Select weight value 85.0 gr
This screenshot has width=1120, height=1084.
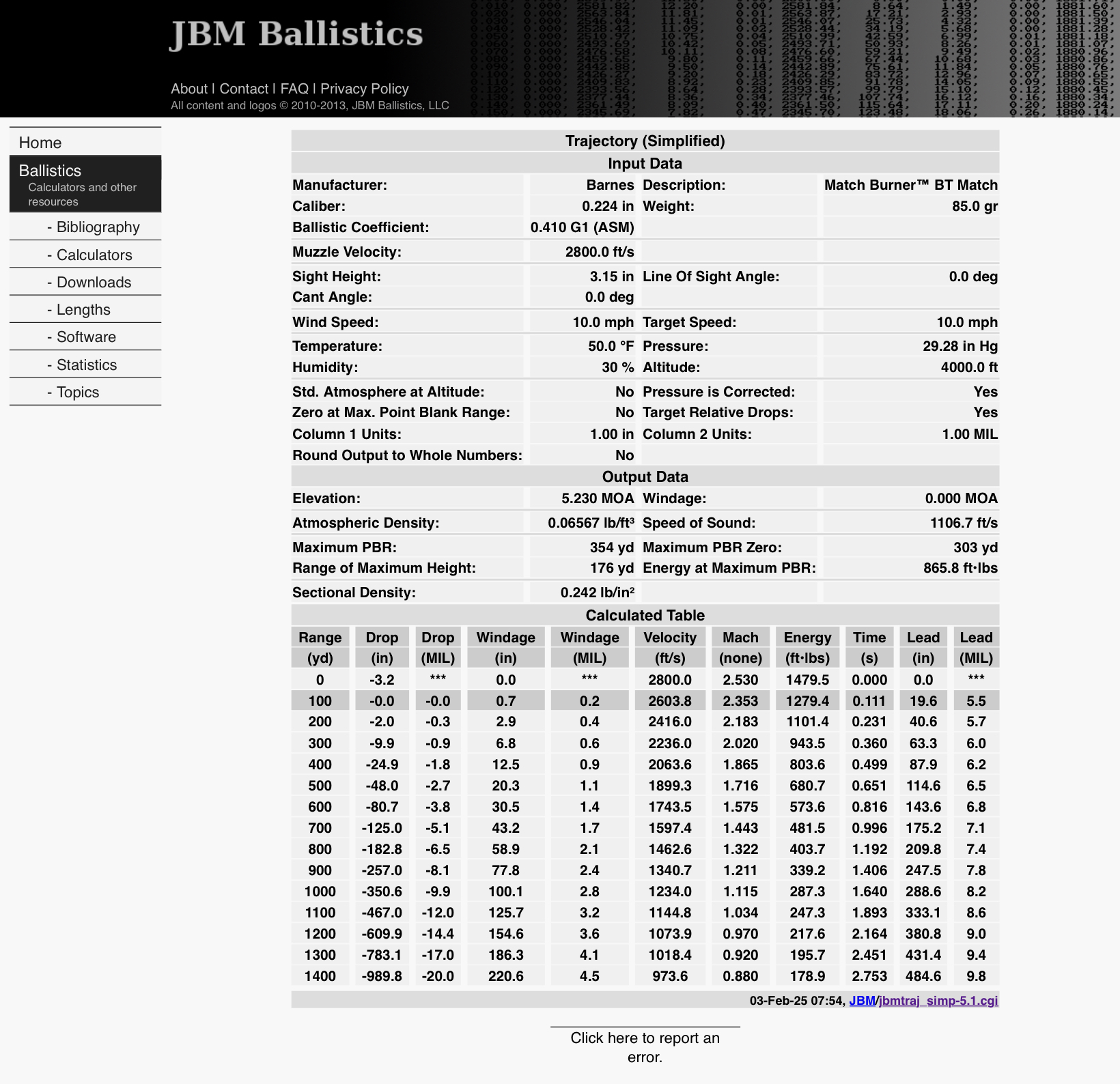point(975,206)
